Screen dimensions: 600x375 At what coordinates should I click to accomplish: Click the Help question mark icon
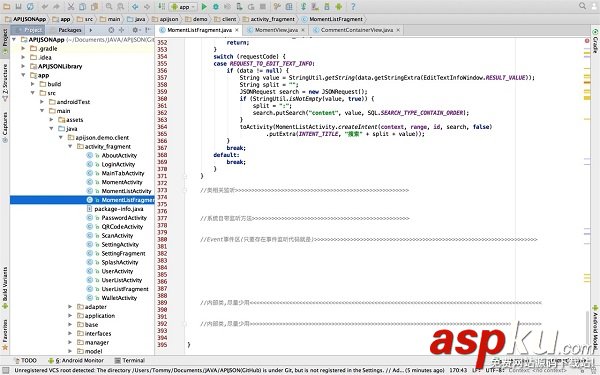353,7
